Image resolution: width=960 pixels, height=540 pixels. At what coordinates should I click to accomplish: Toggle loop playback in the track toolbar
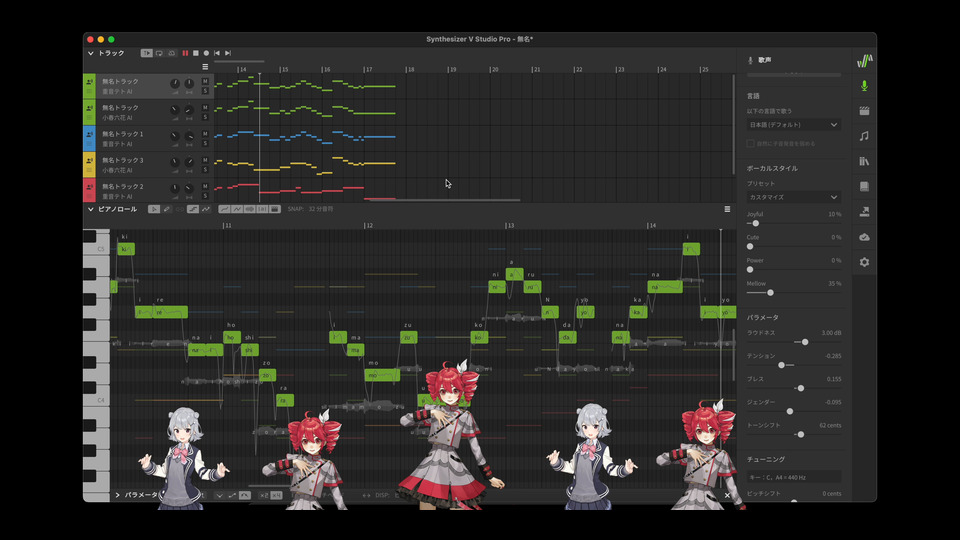(159, 53)
